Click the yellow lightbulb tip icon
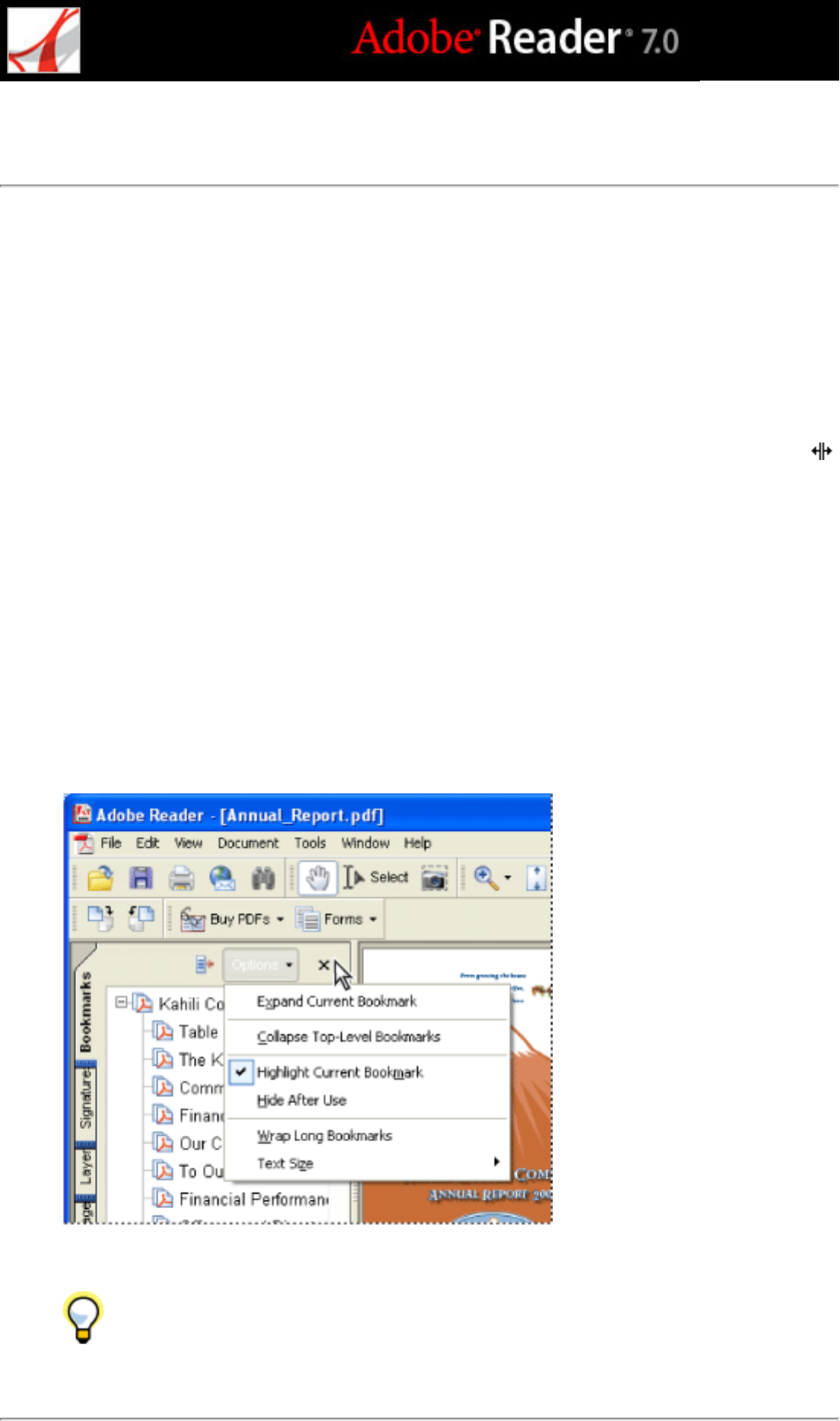This screenshot has width=840, height=1421. coord(82,1317)
